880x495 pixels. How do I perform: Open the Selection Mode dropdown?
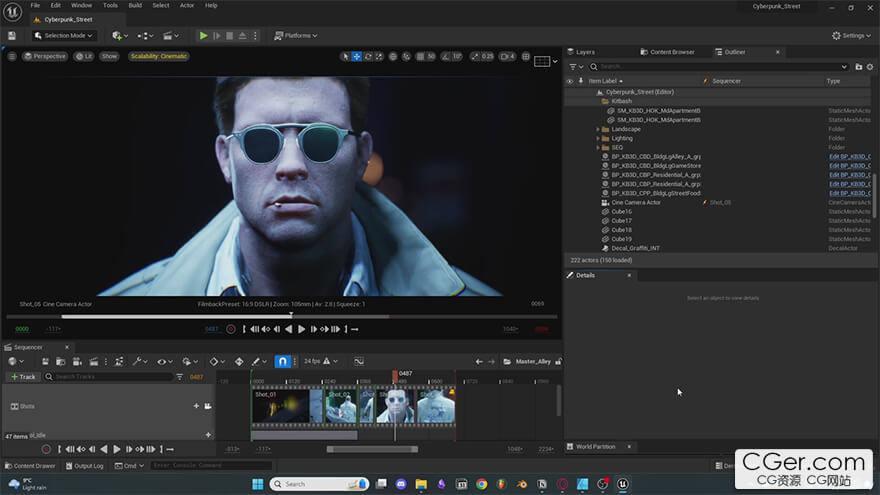[x=63, y=35]
